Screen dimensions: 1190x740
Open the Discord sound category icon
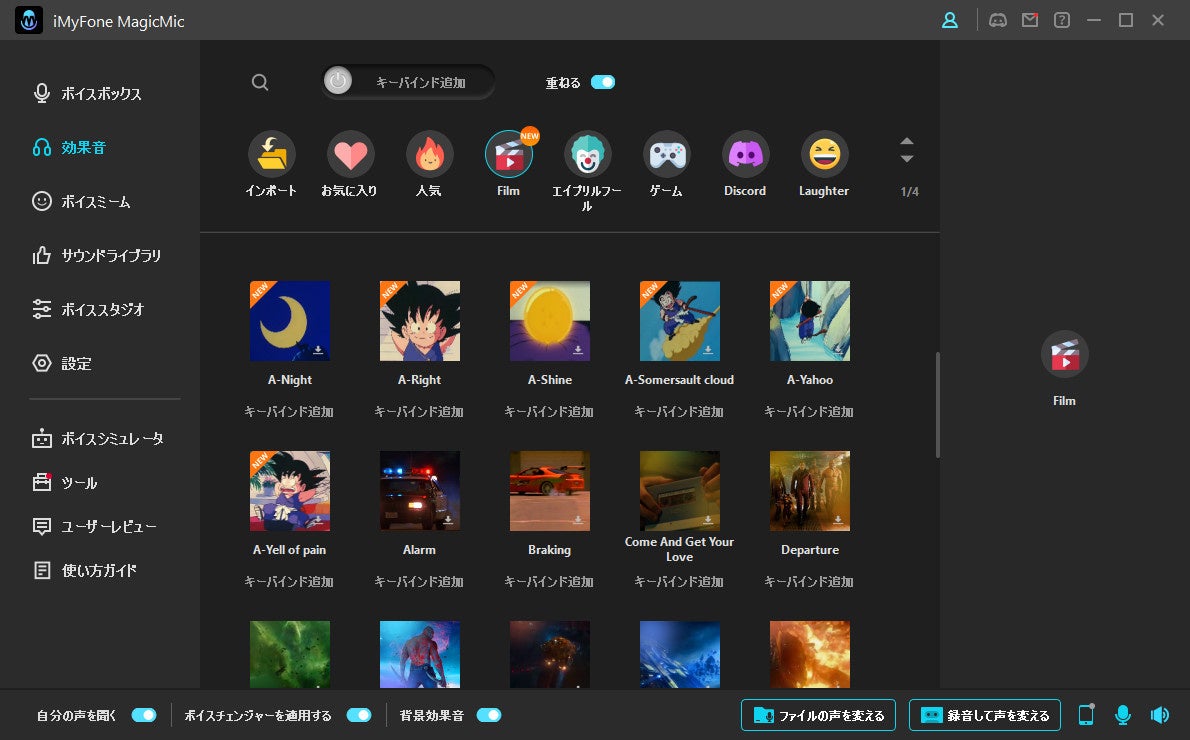click(x=745, y=155)
